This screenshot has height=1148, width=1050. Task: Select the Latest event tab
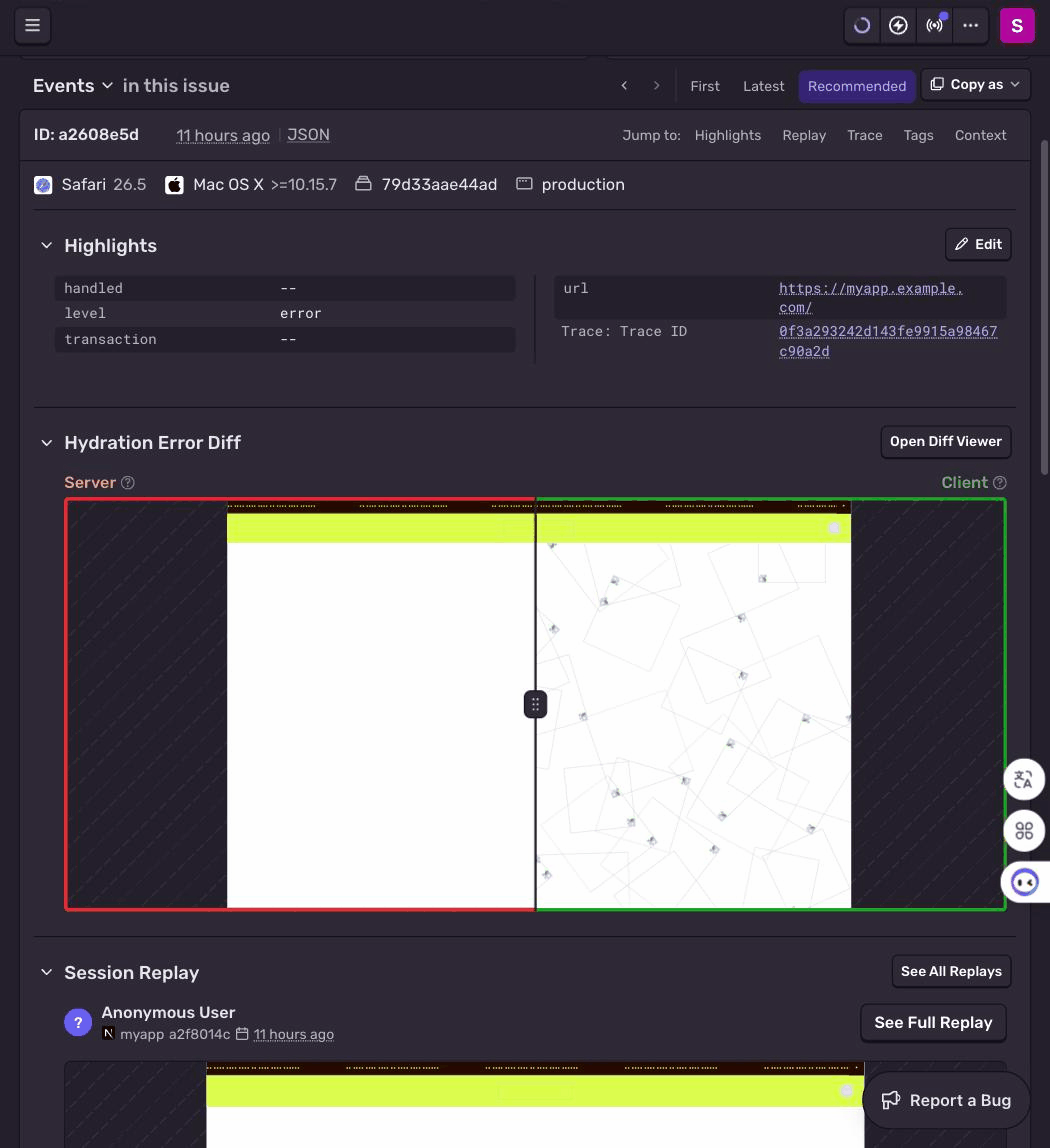(x=764, y=86)
